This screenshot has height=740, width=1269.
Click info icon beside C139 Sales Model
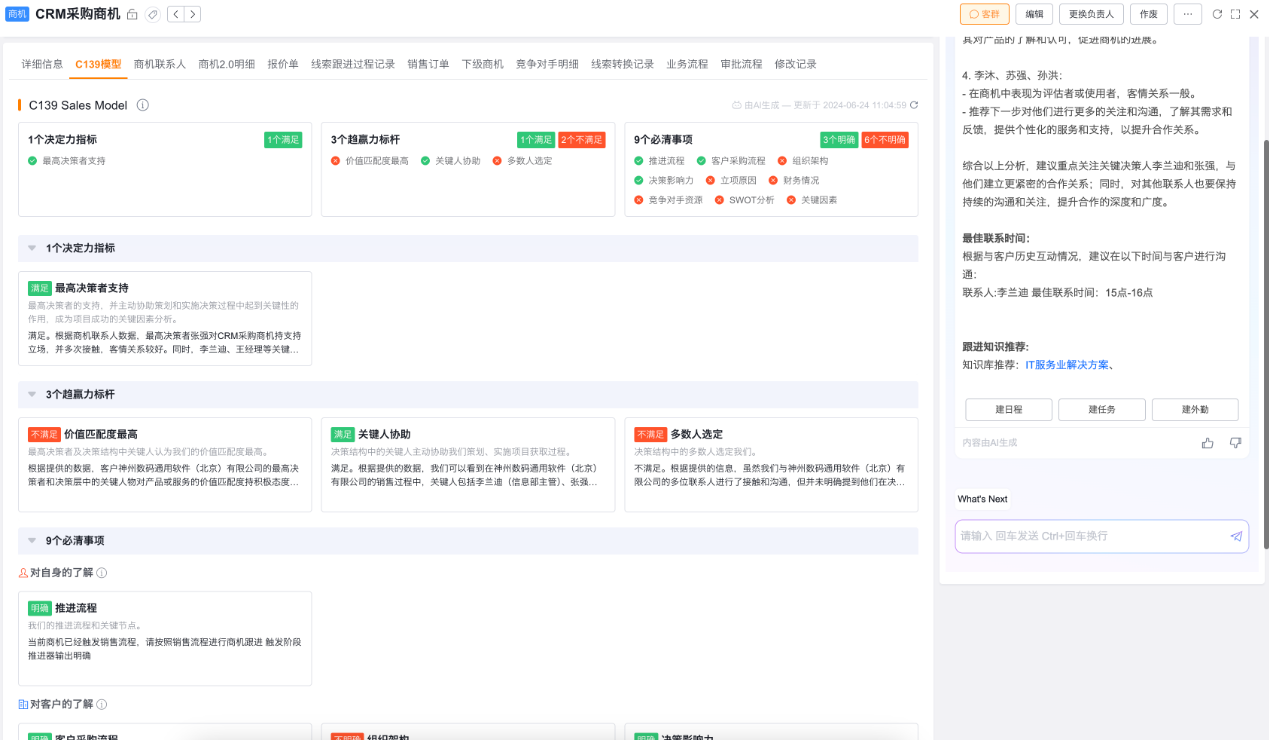pos(143,105)
